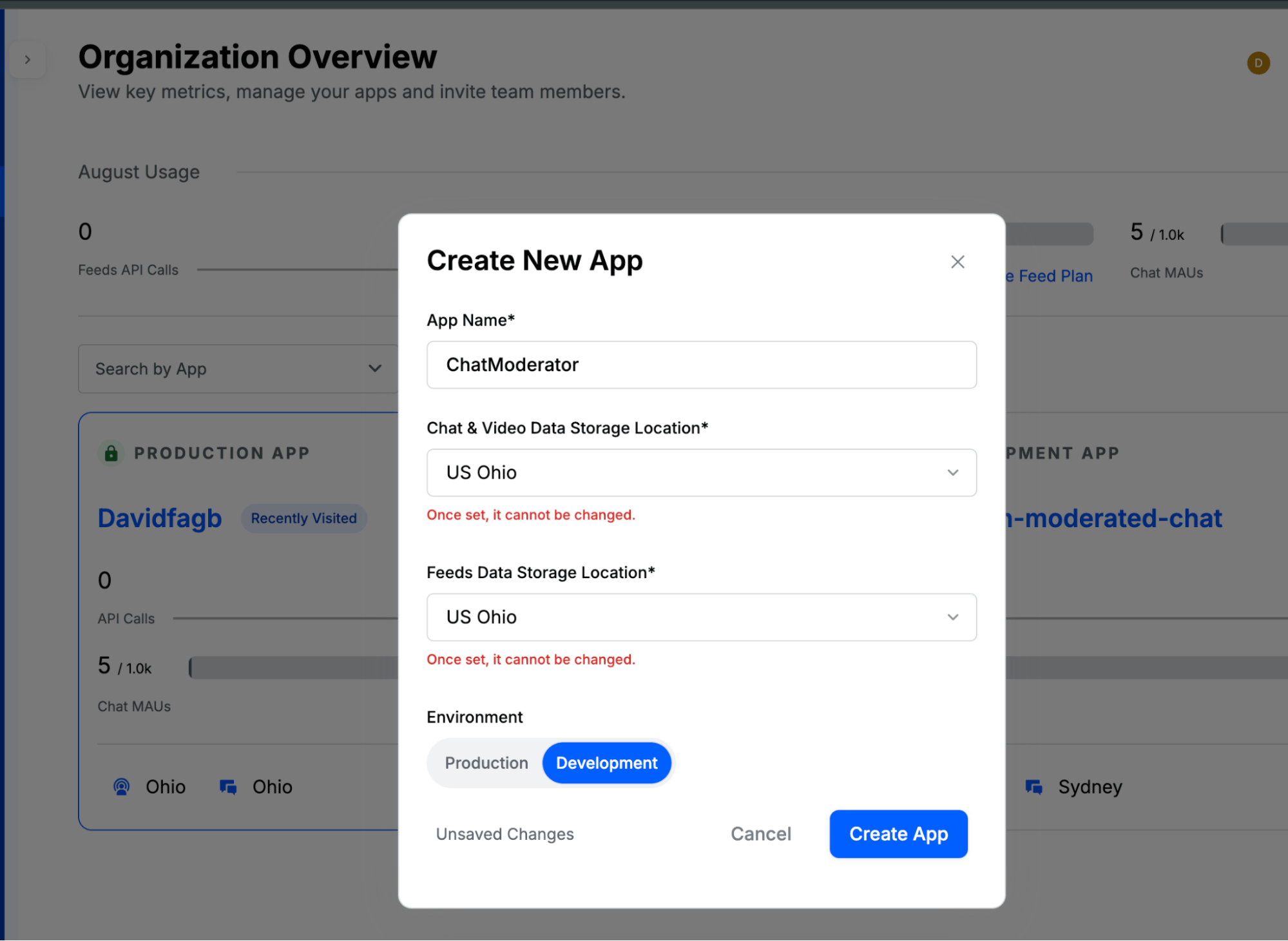Image resolution: width=1288 pixels, height=941 pixels.
Task: Click the feeds region icon beside Ohio
Action: coord(121,787)
